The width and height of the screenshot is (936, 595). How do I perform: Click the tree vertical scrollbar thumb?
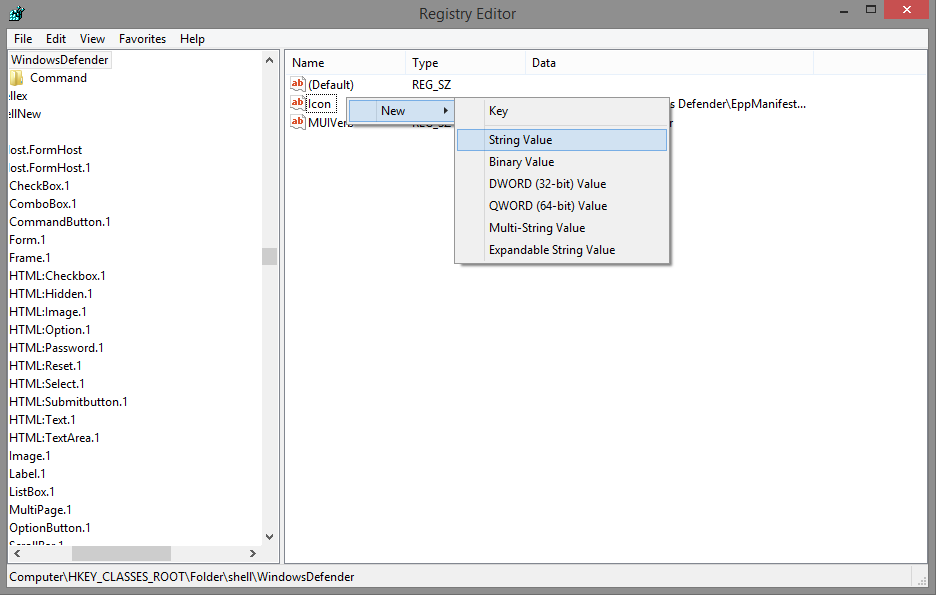pyautogui.click(x=269, y=256)
